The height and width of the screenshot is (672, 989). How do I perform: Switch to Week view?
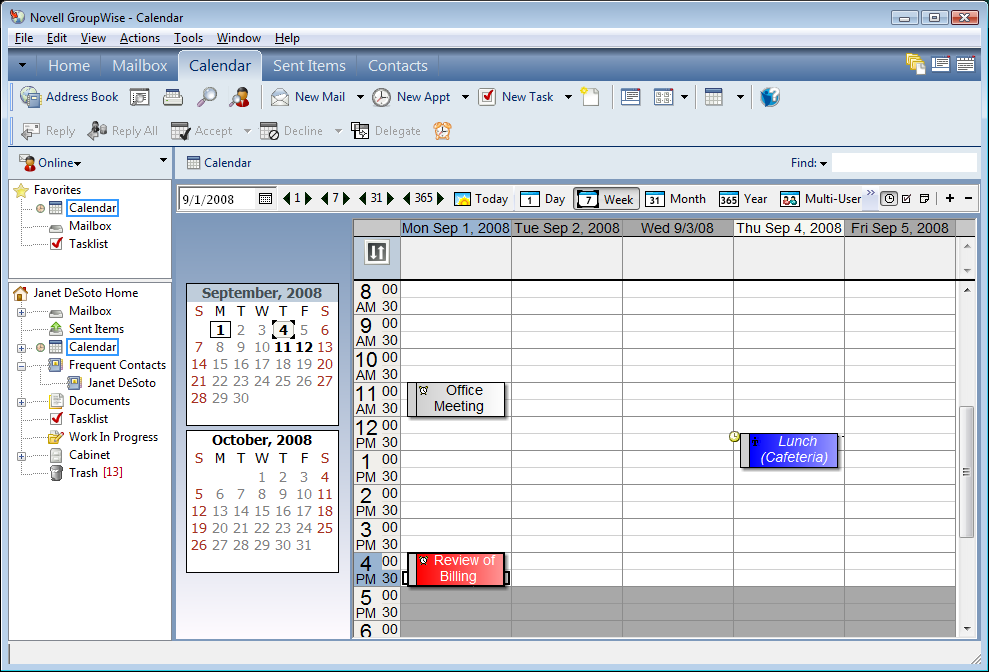pos(606,199)
